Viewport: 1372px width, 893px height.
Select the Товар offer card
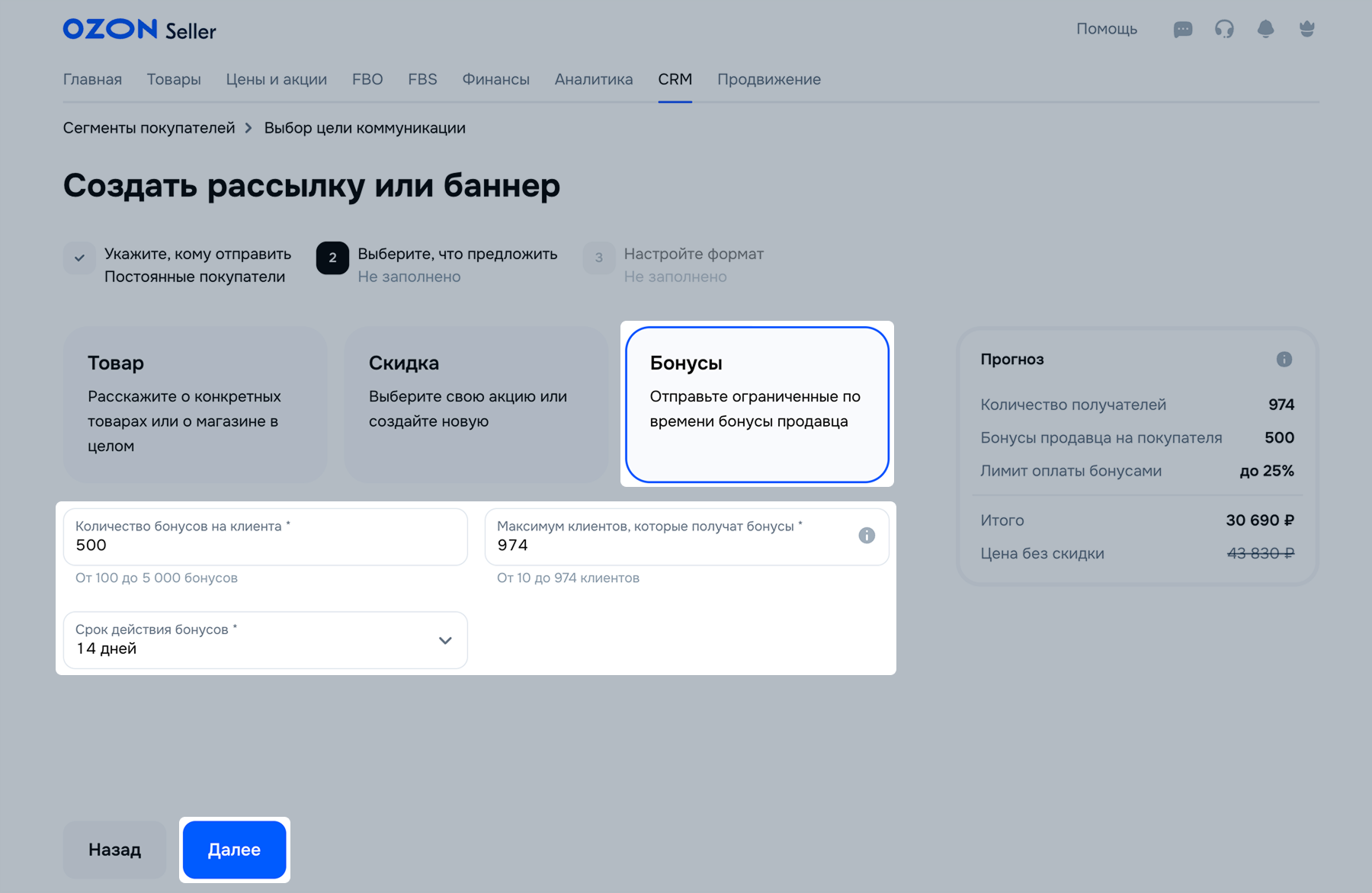(195, 405)
